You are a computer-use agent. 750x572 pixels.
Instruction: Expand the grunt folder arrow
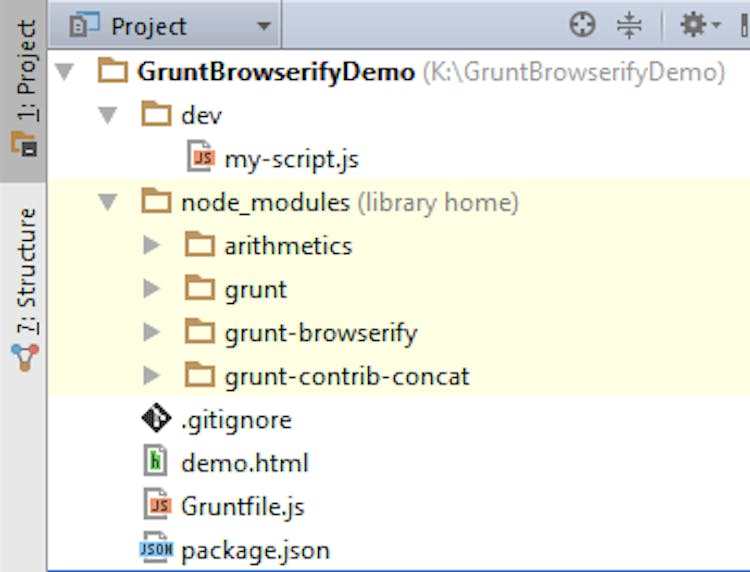pos(151,289)
